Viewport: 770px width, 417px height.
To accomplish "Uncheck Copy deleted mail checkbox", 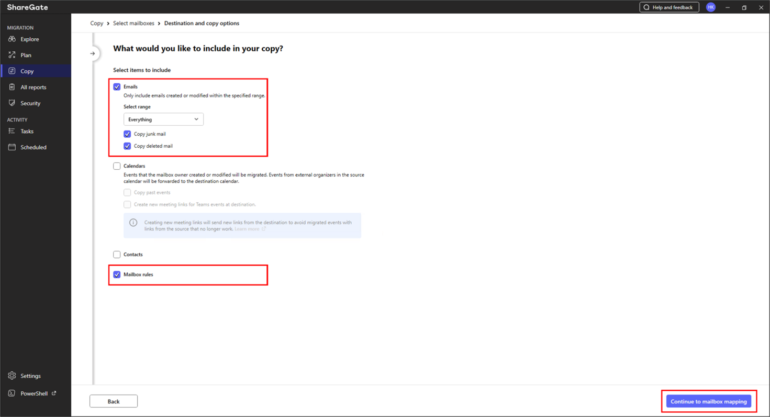I will pos(127,146).
